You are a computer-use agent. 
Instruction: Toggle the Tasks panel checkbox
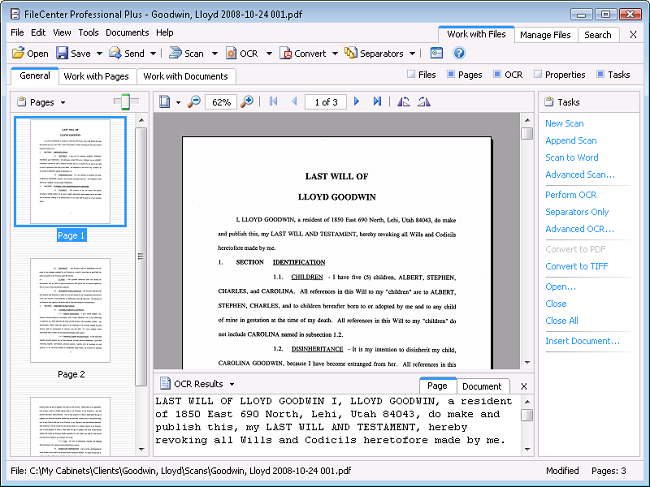600,75
